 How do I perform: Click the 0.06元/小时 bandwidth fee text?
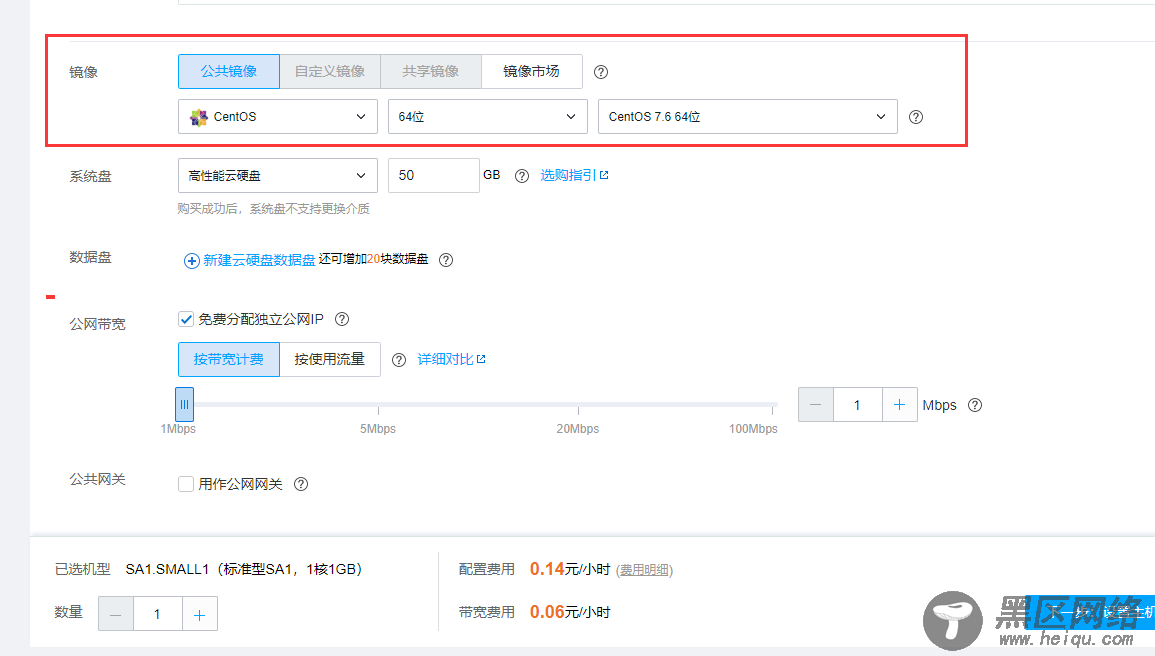[569, 612]
